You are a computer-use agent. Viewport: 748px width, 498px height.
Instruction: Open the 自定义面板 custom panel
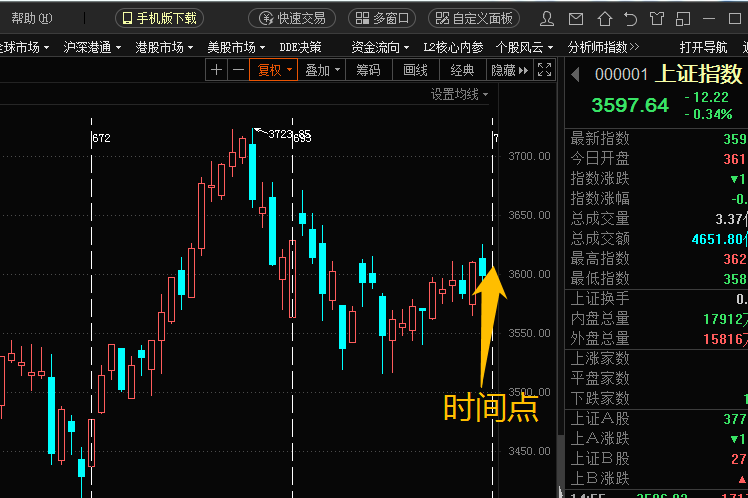pyautogui.click(x=474, y=19)
